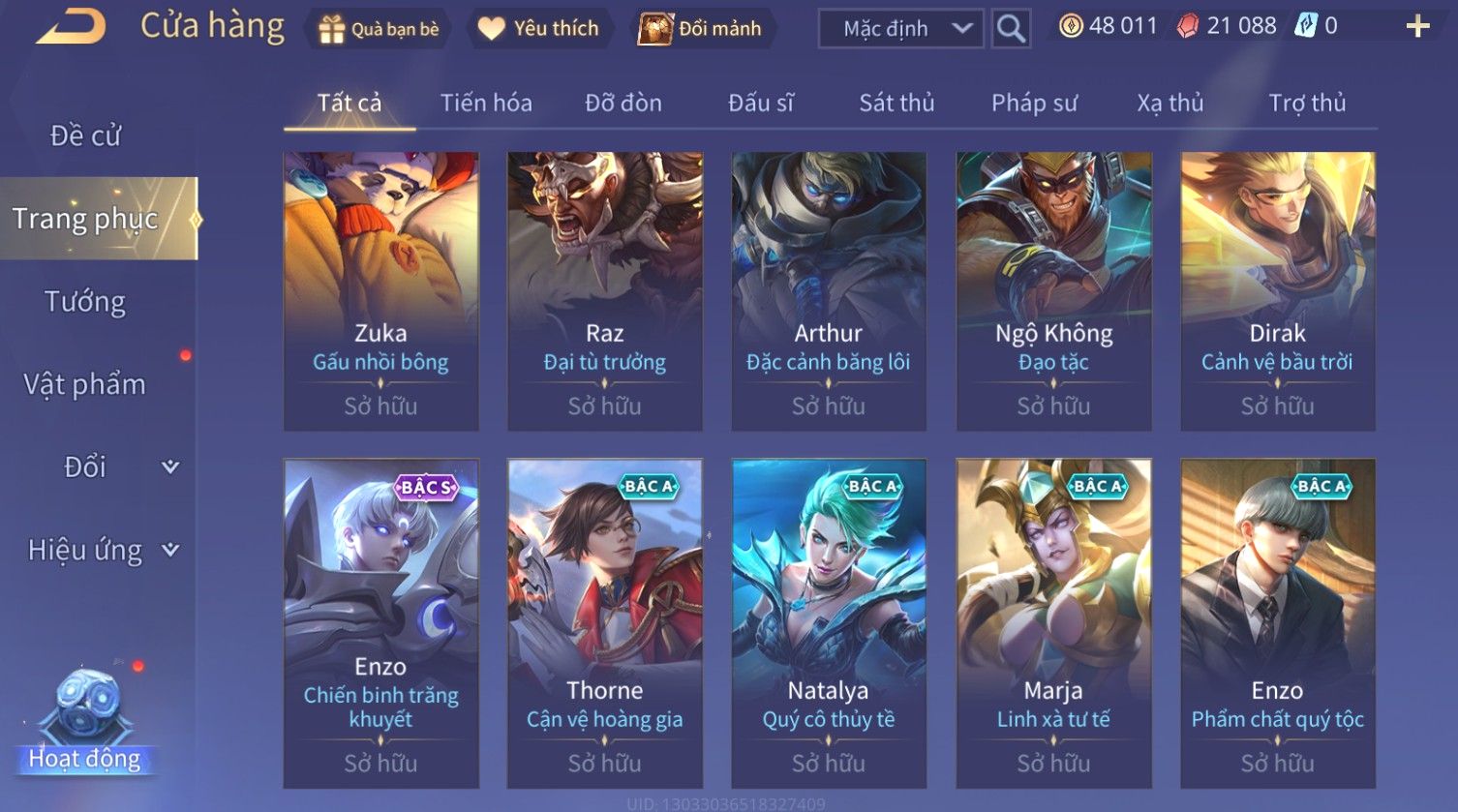Switch to the Sát thủ tab

click(896, 103)
